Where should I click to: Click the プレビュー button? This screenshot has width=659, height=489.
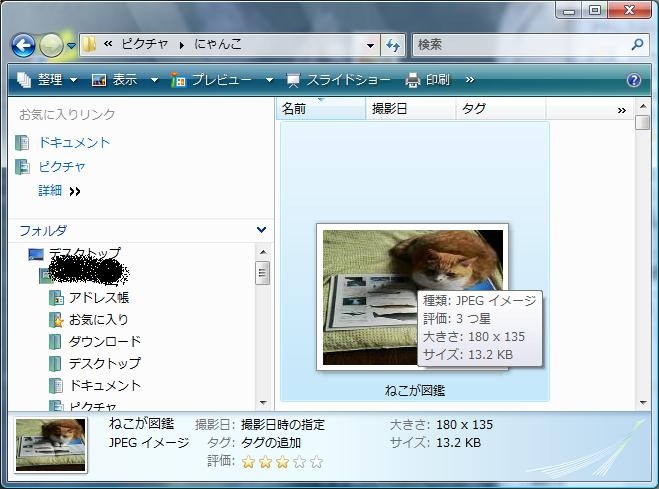tap(211, 79)
